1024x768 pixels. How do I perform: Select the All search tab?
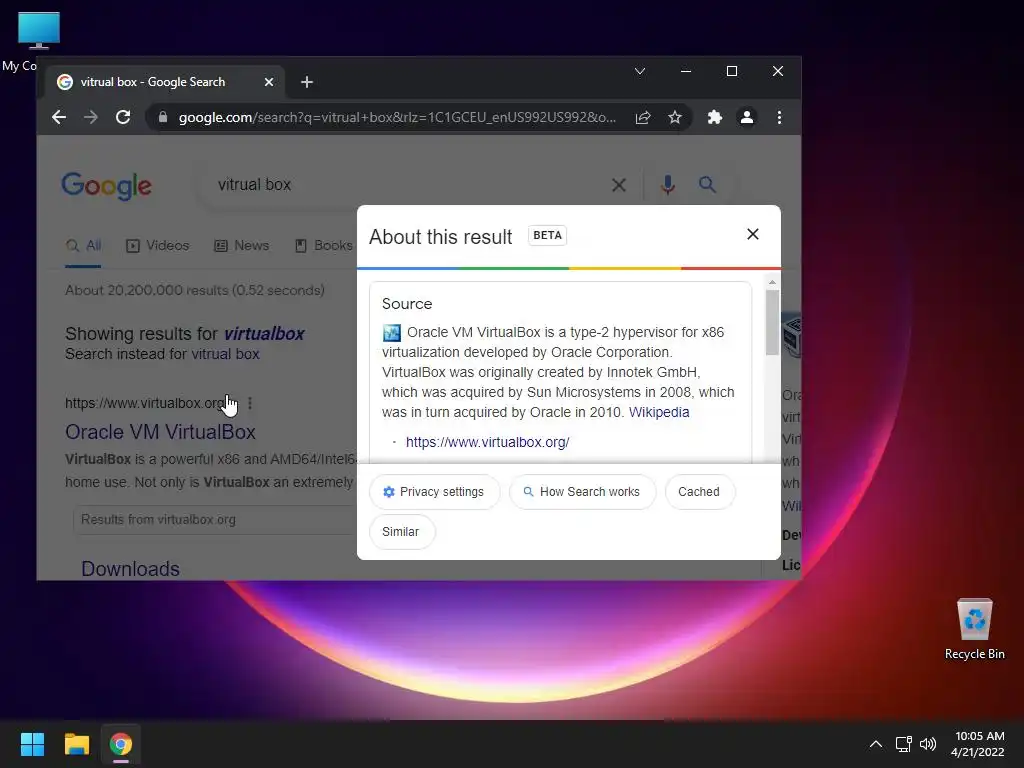coord(84,246)
